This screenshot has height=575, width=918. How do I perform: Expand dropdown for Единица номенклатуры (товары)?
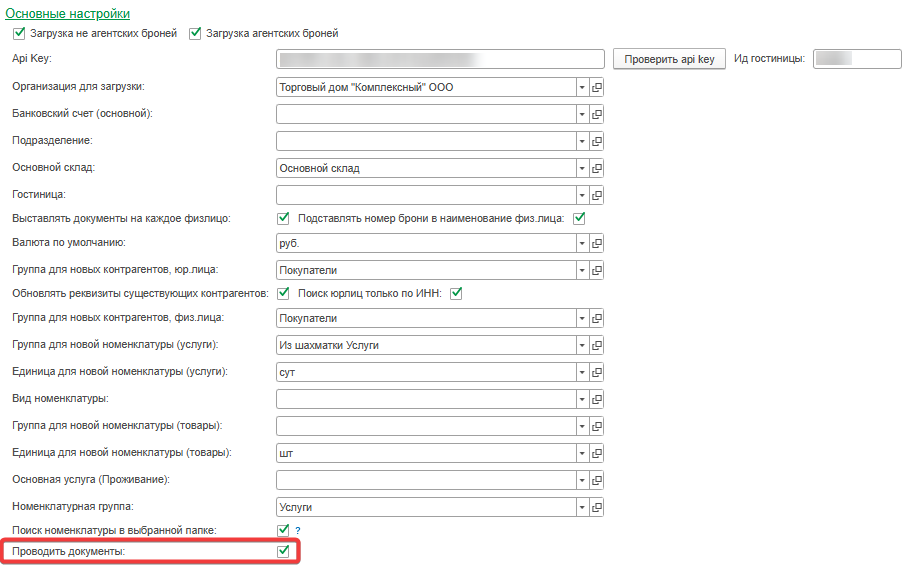point(582,453)
